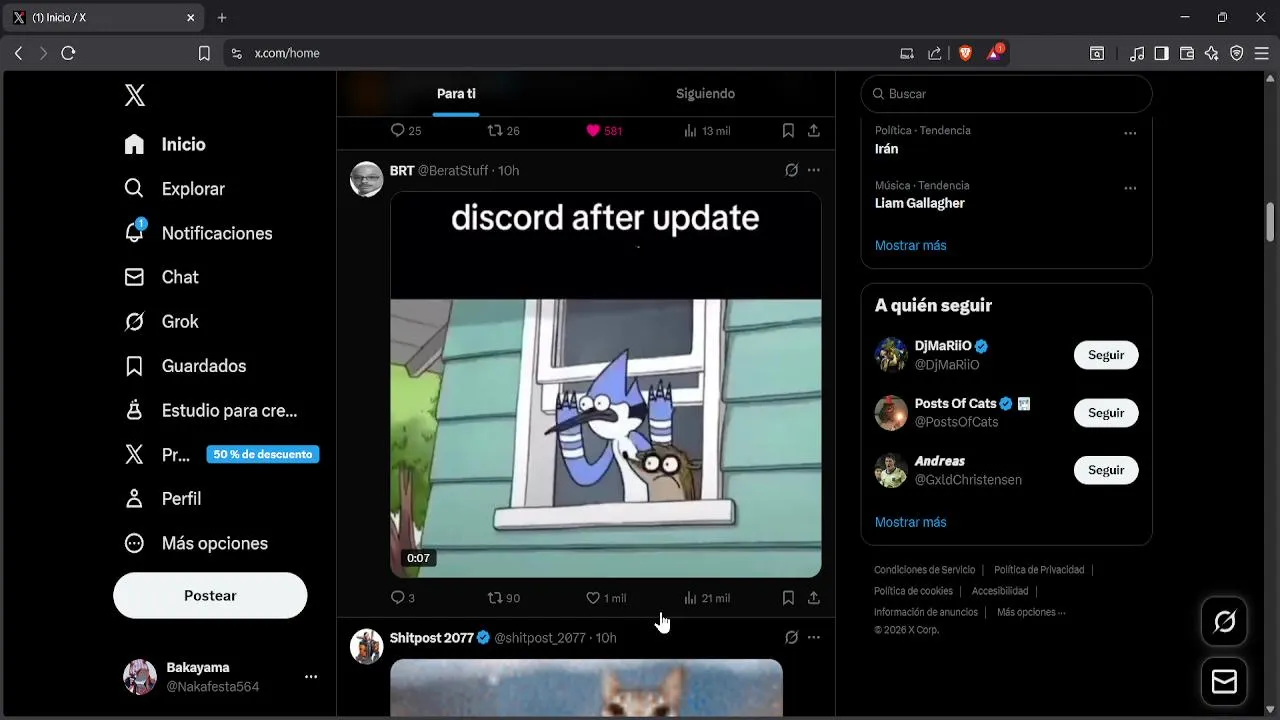Show more follow suggestions, Mostrar más

point(910,522)
